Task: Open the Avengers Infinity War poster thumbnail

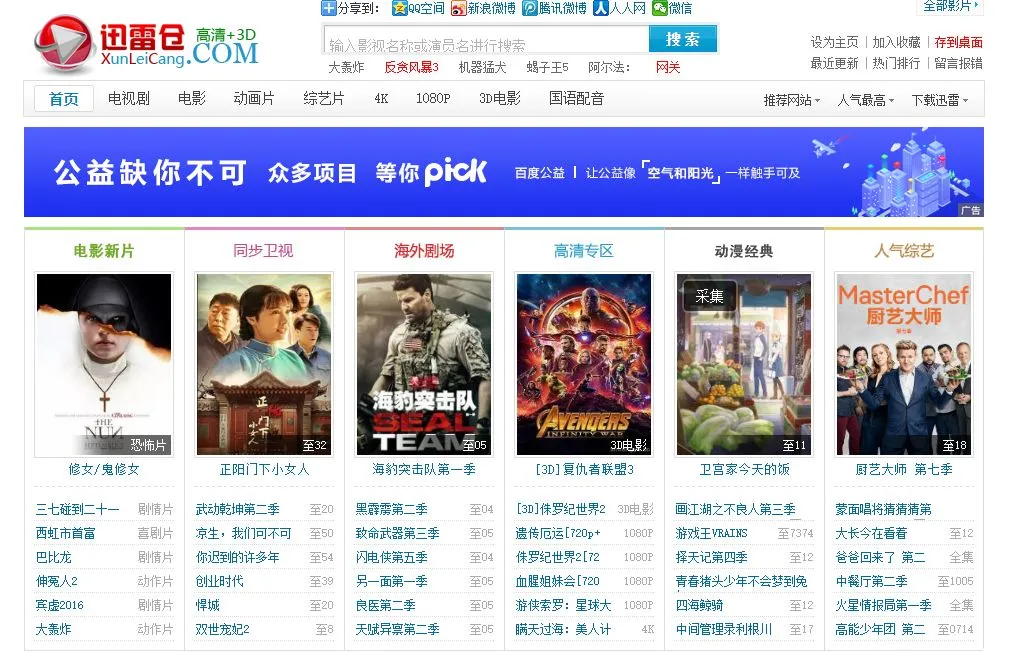Action: (x=584, y=364)
